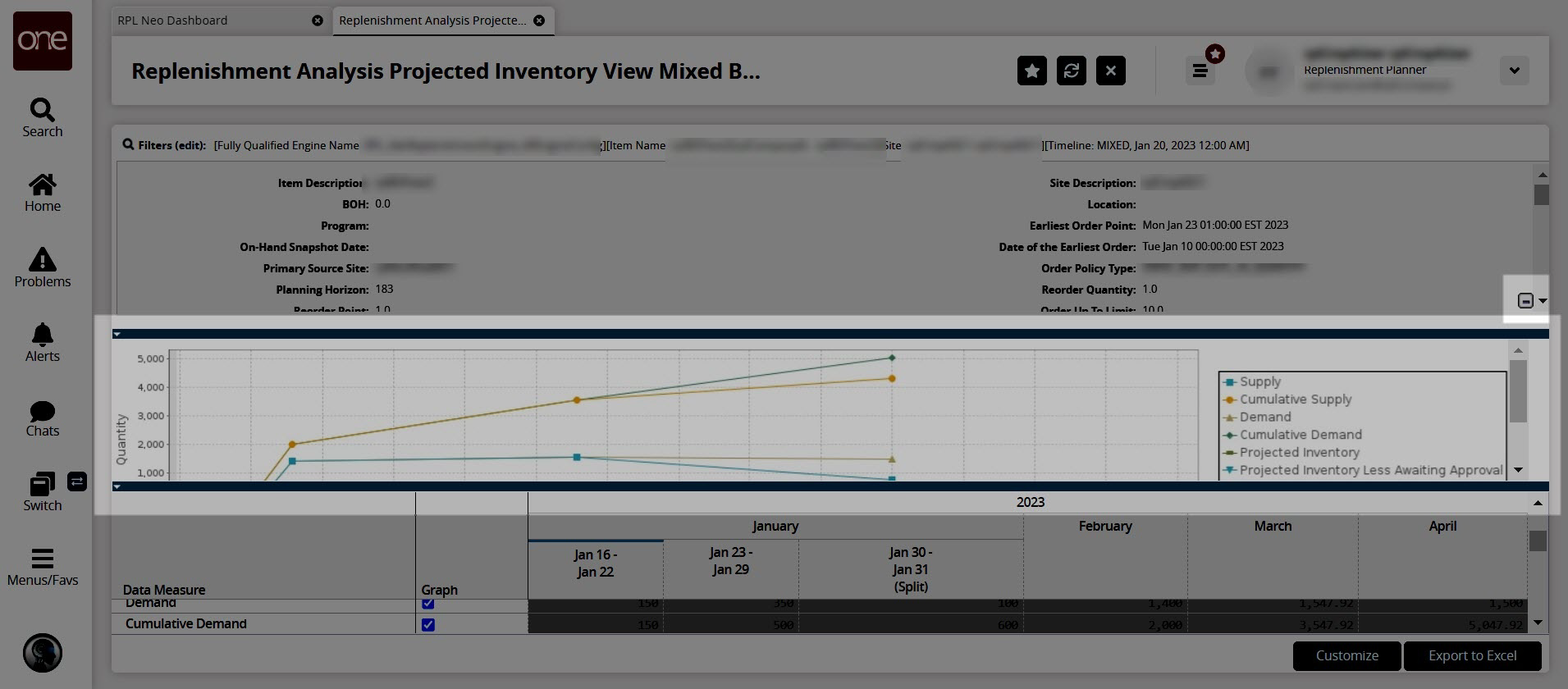This screenshot has height=689, width=1568.
Task: Click the chart legend scroll-up arrow
Action: click(x=1518, y=351)
